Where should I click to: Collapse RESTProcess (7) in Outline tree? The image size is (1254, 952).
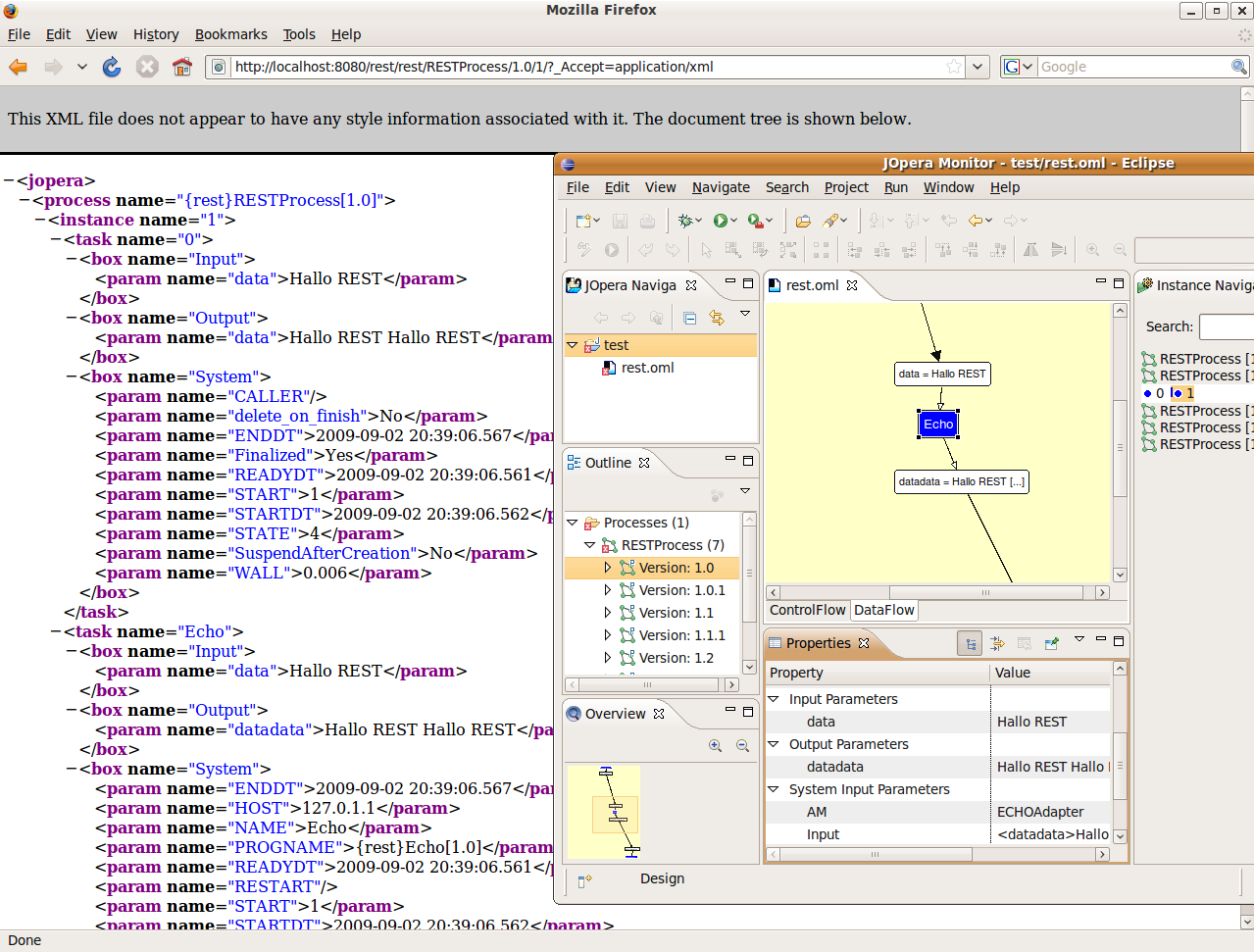coord(590,545)
